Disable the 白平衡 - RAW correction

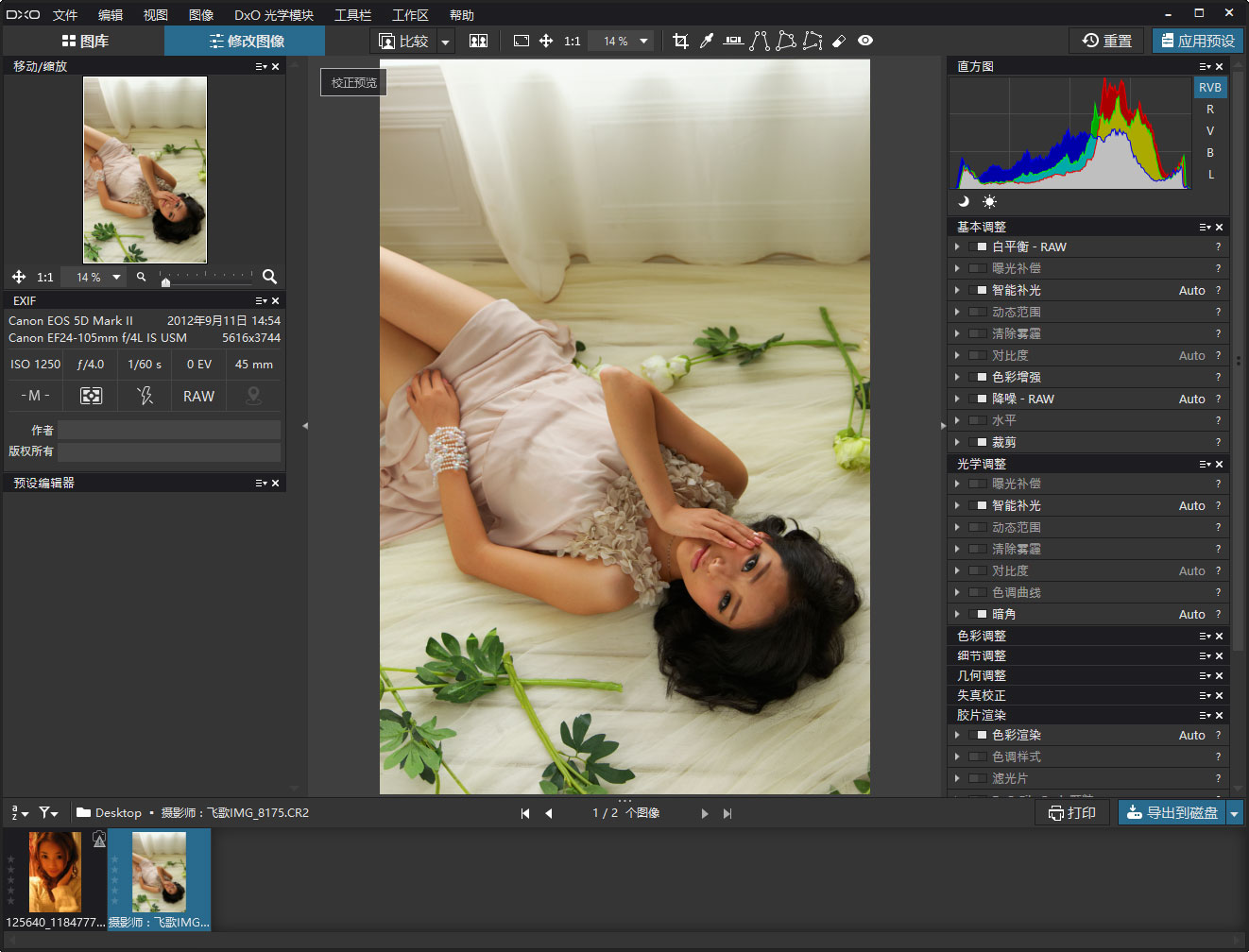pos(978,246)
